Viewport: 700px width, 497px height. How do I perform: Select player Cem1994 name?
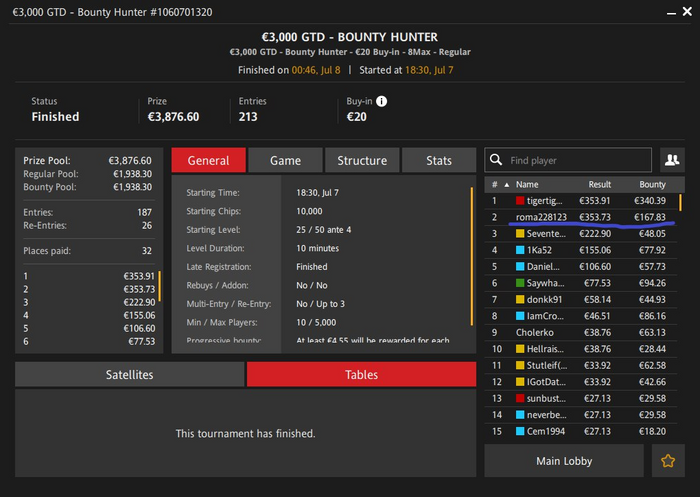[546, 431]
